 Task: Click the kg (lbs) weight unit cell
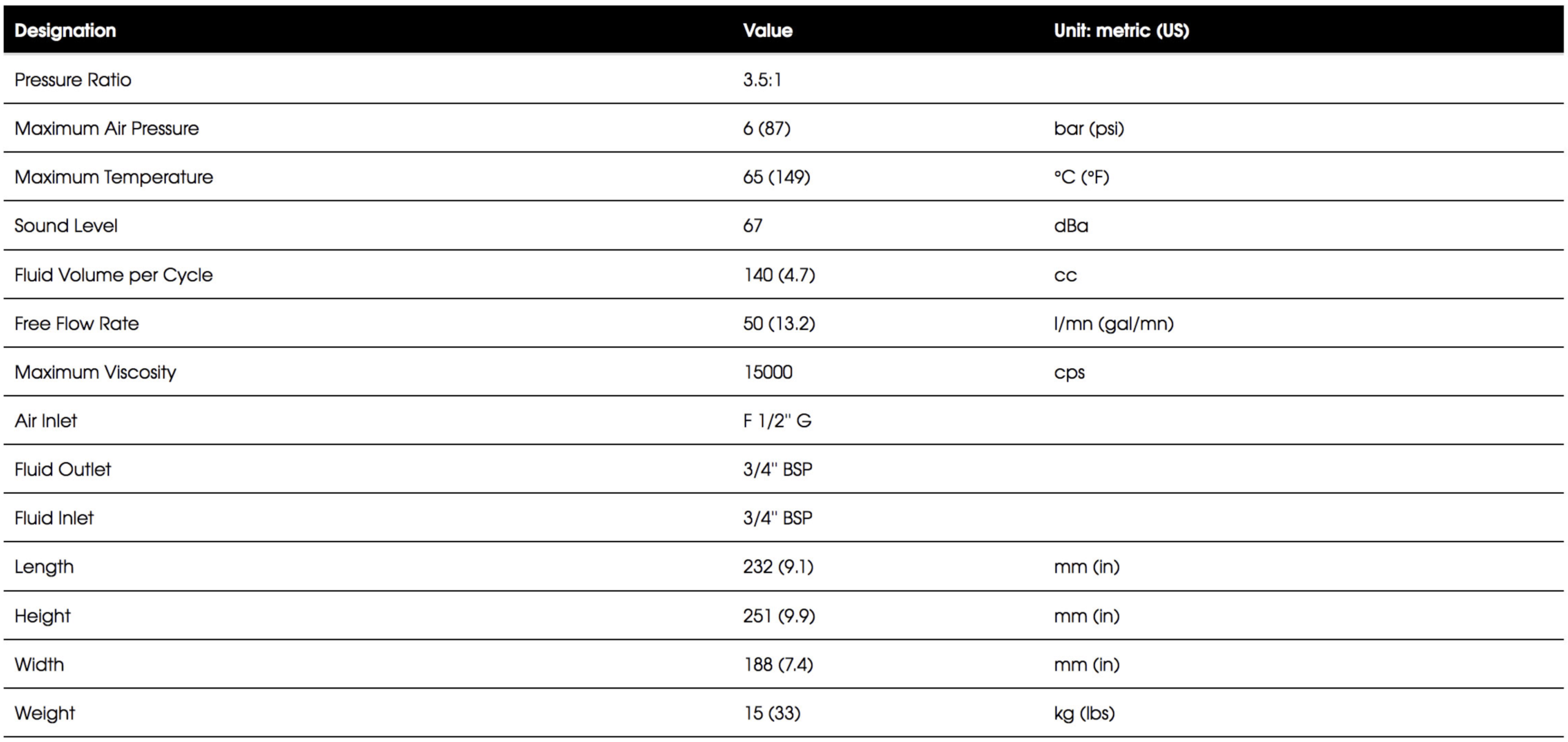coord(1084,713)
